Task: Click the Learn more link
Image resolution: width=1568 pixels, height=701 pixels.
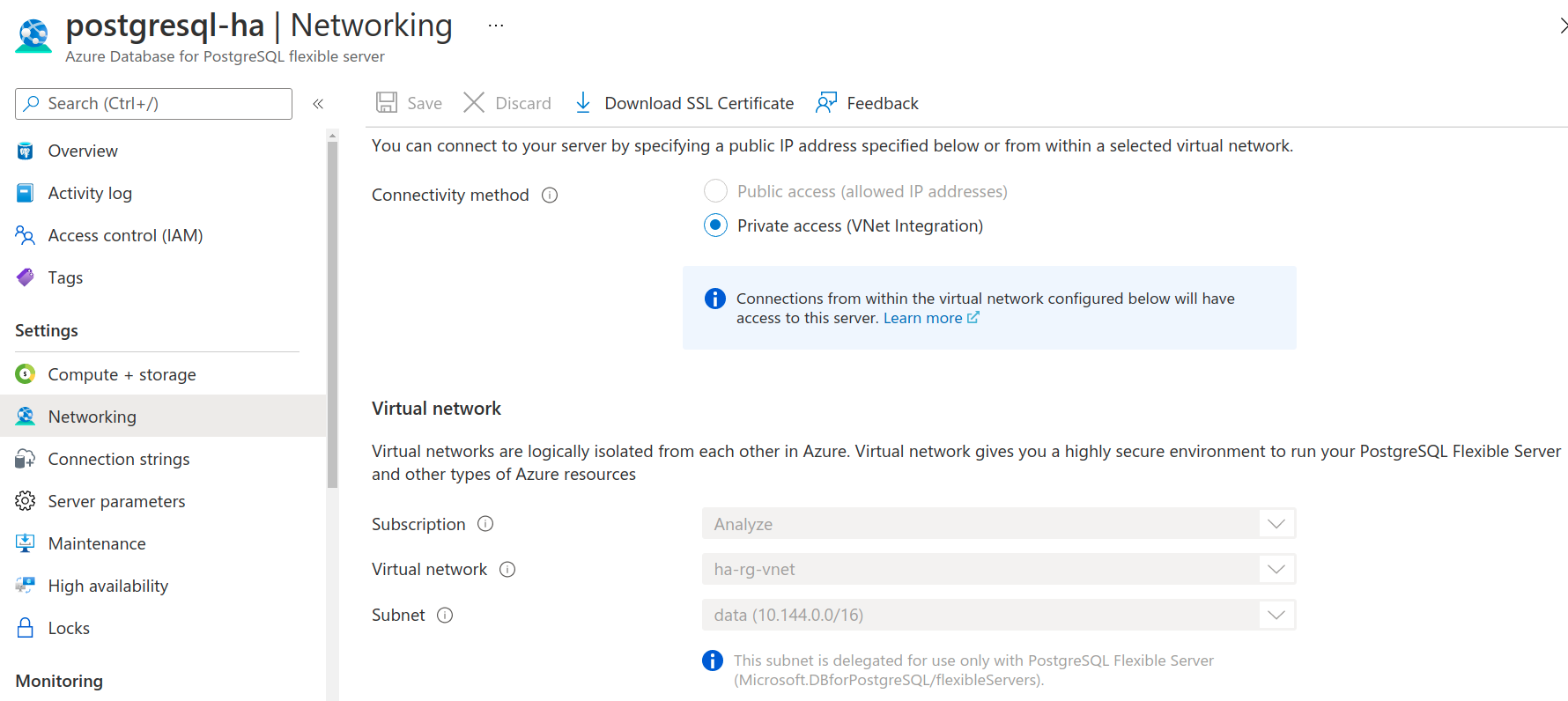Action: click(x=922, y=319)
